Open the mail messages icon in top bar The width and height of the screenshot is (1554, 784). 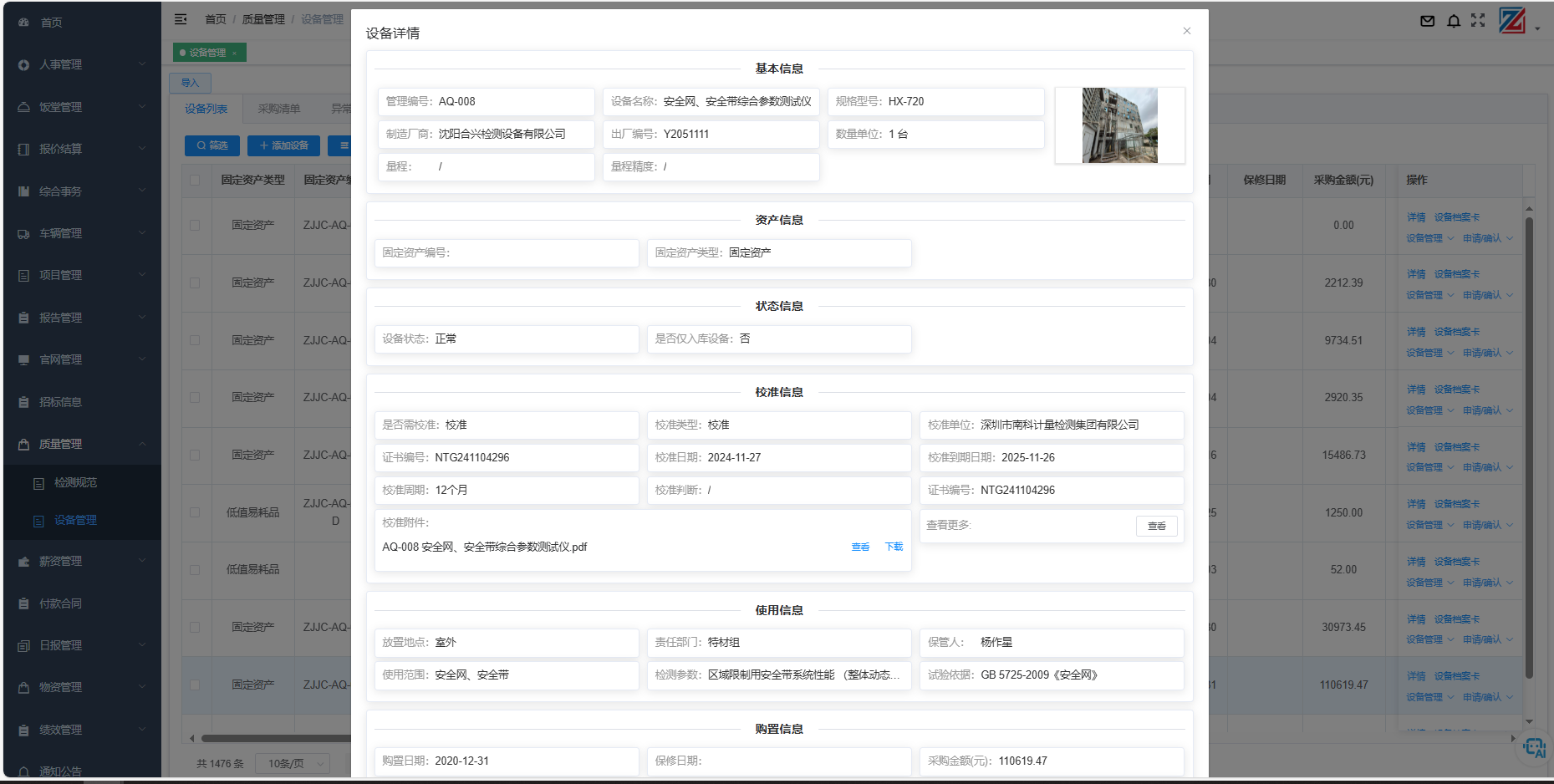click(x=1427, y=21)
